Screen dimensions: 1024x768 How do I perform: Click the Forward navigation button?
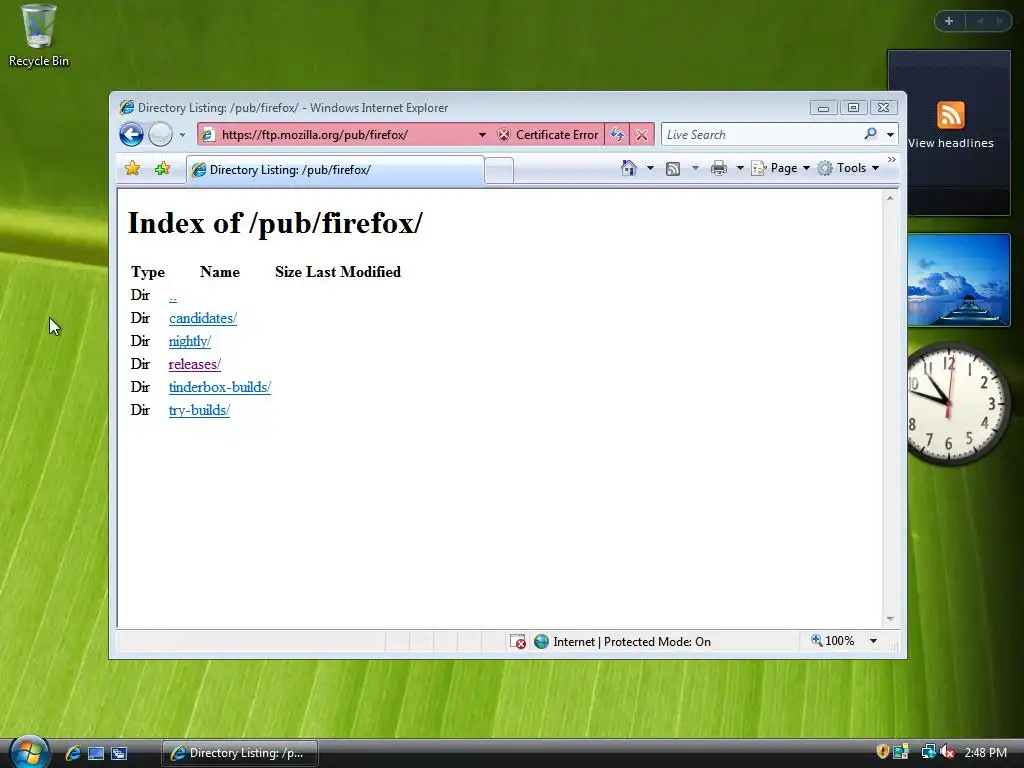[x=160, y=135]
